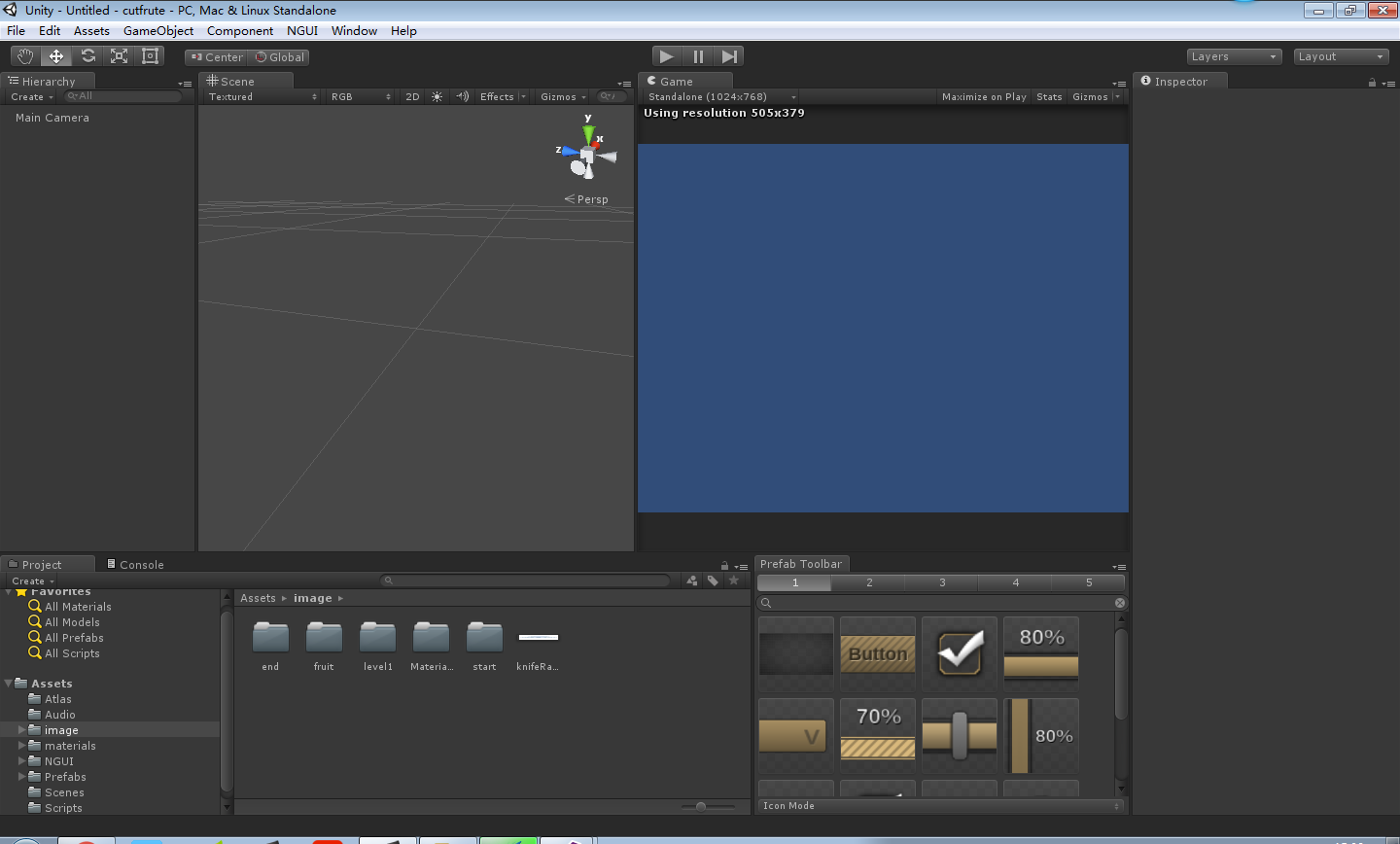Open the Layers dropdown
1400x844 pixels.
(x=1234, y=56)
